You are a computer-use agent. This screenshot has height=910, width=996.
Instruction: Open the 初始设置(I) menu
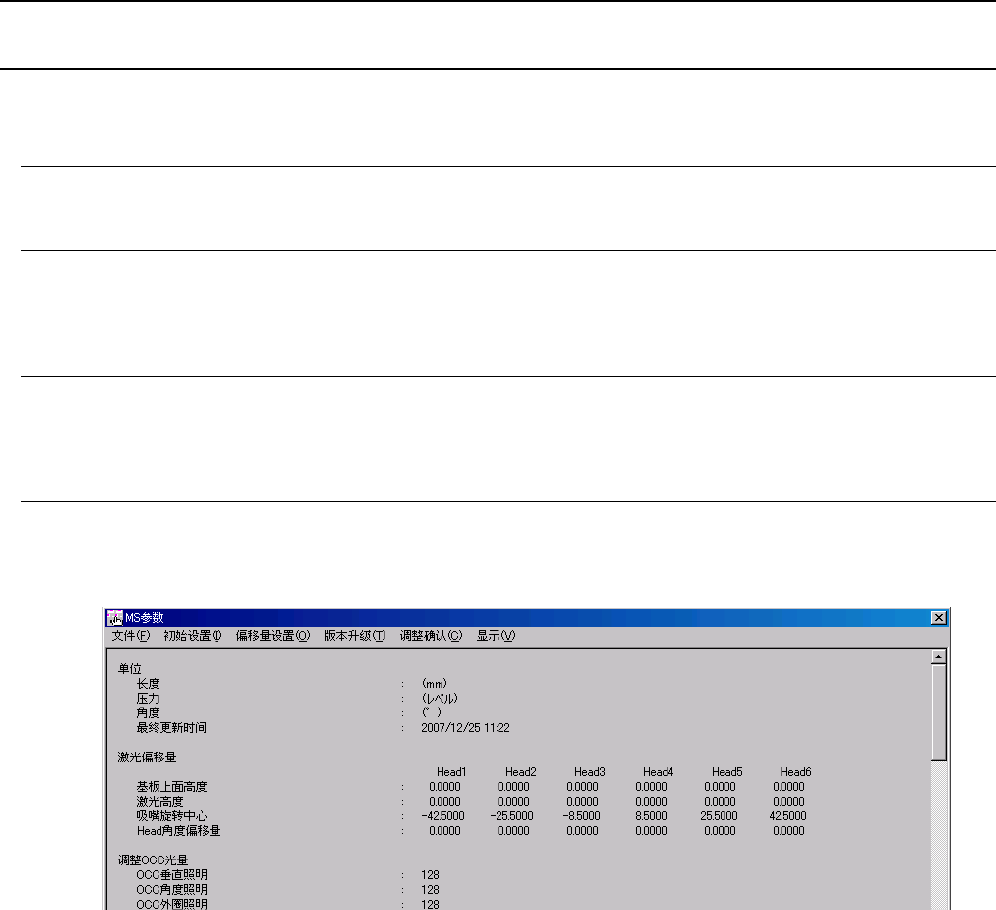click(x=192, y=636)
